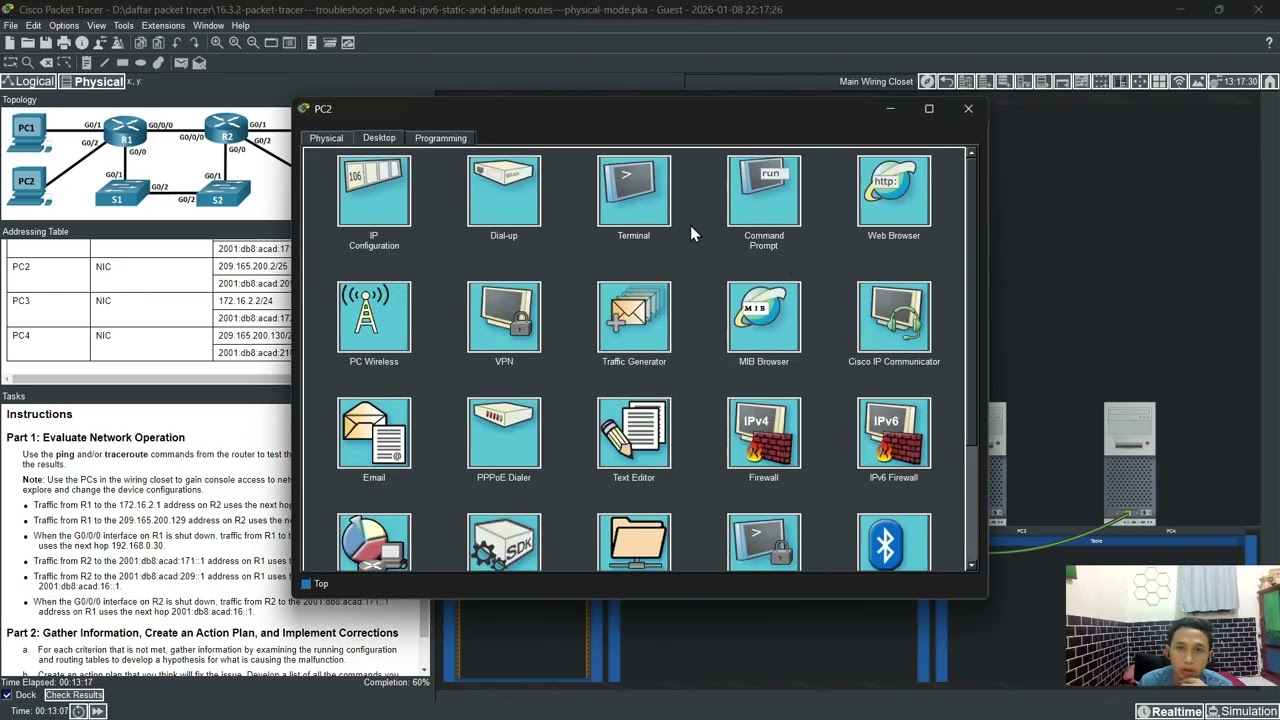Click the Fast Forward Time button
The width and height of the screenshot is (1280, 720).
(x=97, y=712)
